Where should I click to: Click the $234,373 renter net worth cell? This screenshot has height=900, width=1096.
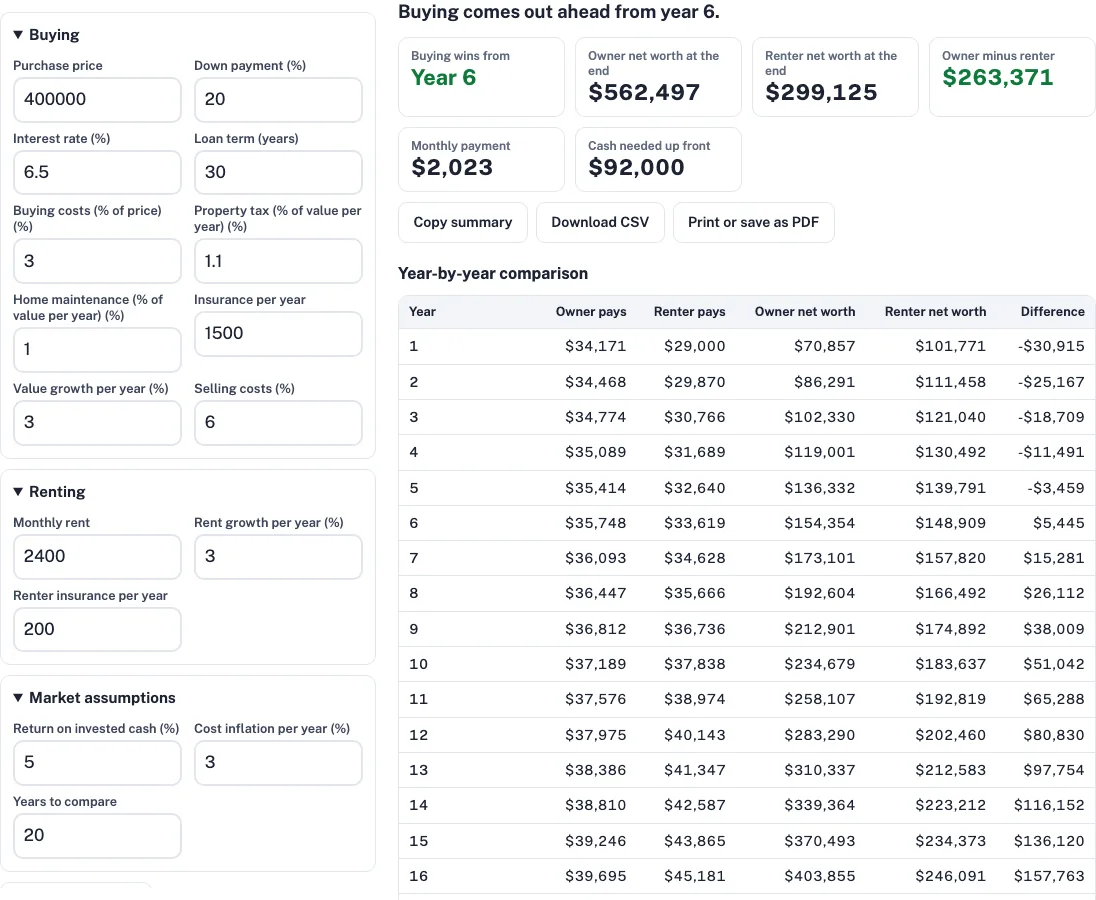click(x=951, y=841)
